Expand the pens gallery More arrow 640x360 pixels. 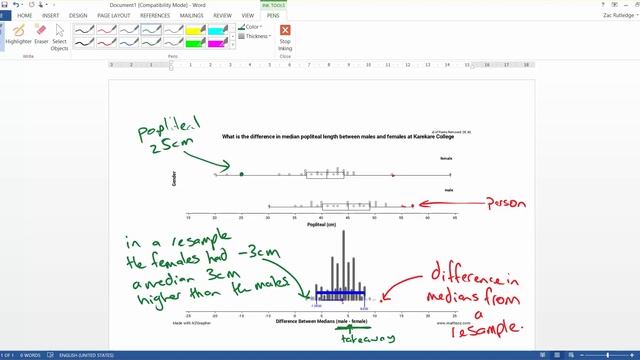tap(233, 44)
